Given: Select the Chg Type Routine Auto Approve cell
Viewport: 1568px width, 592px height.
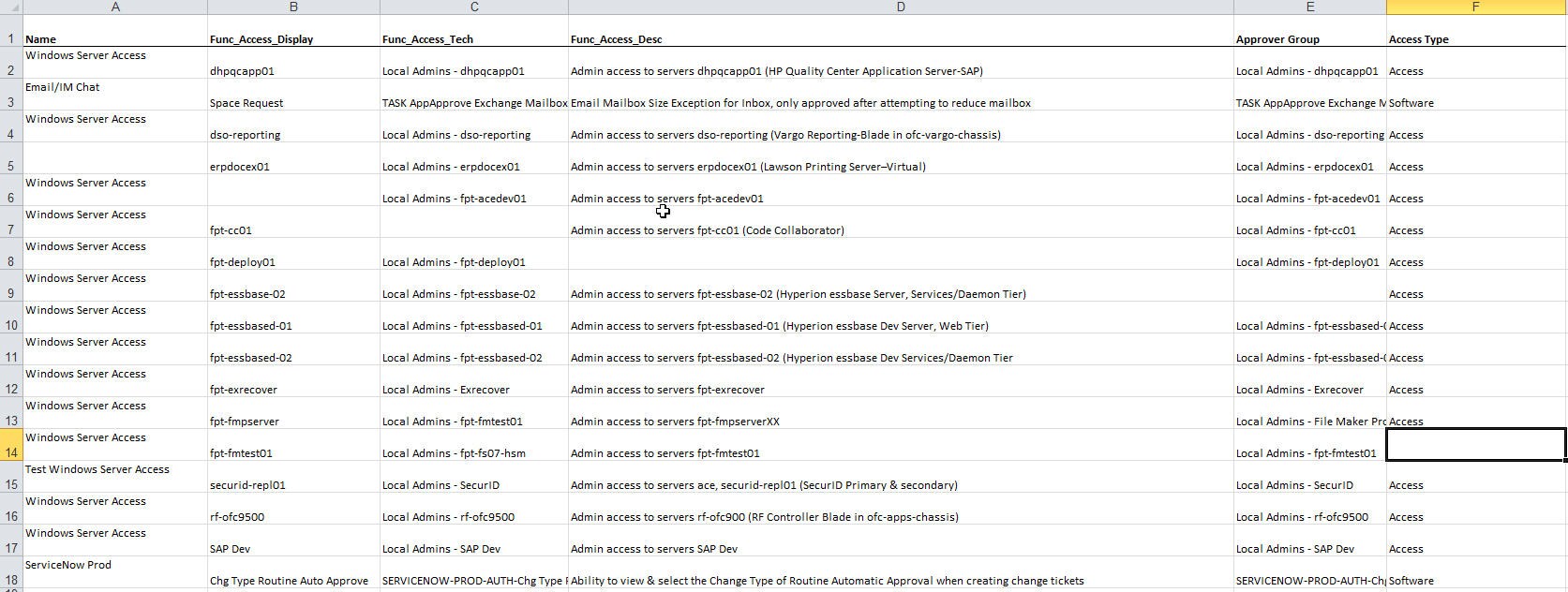Looking at the screenshot, I should 293,572.
